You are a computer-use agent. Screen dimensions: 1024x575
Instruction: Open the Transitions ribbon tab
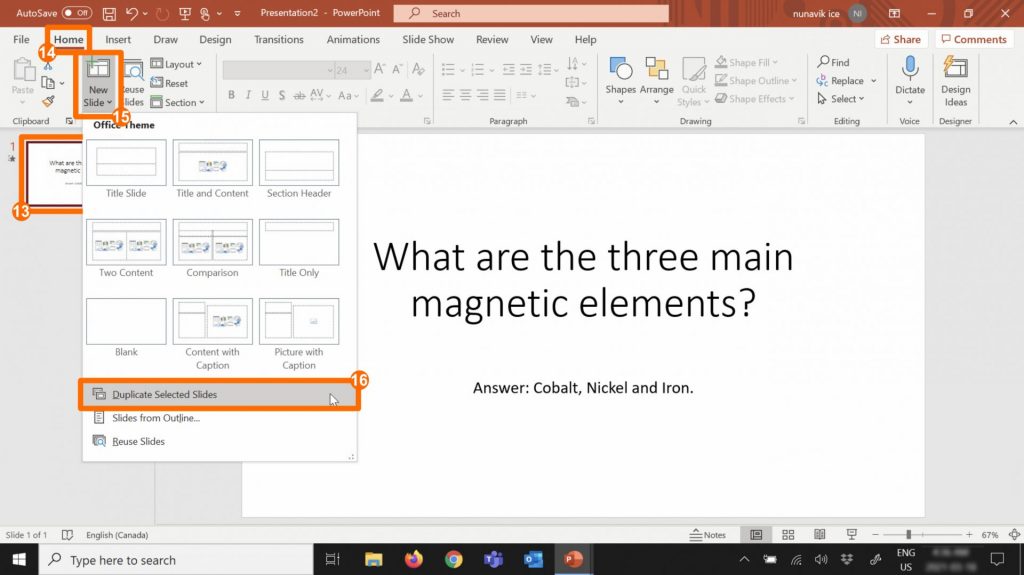pos(278,40)
